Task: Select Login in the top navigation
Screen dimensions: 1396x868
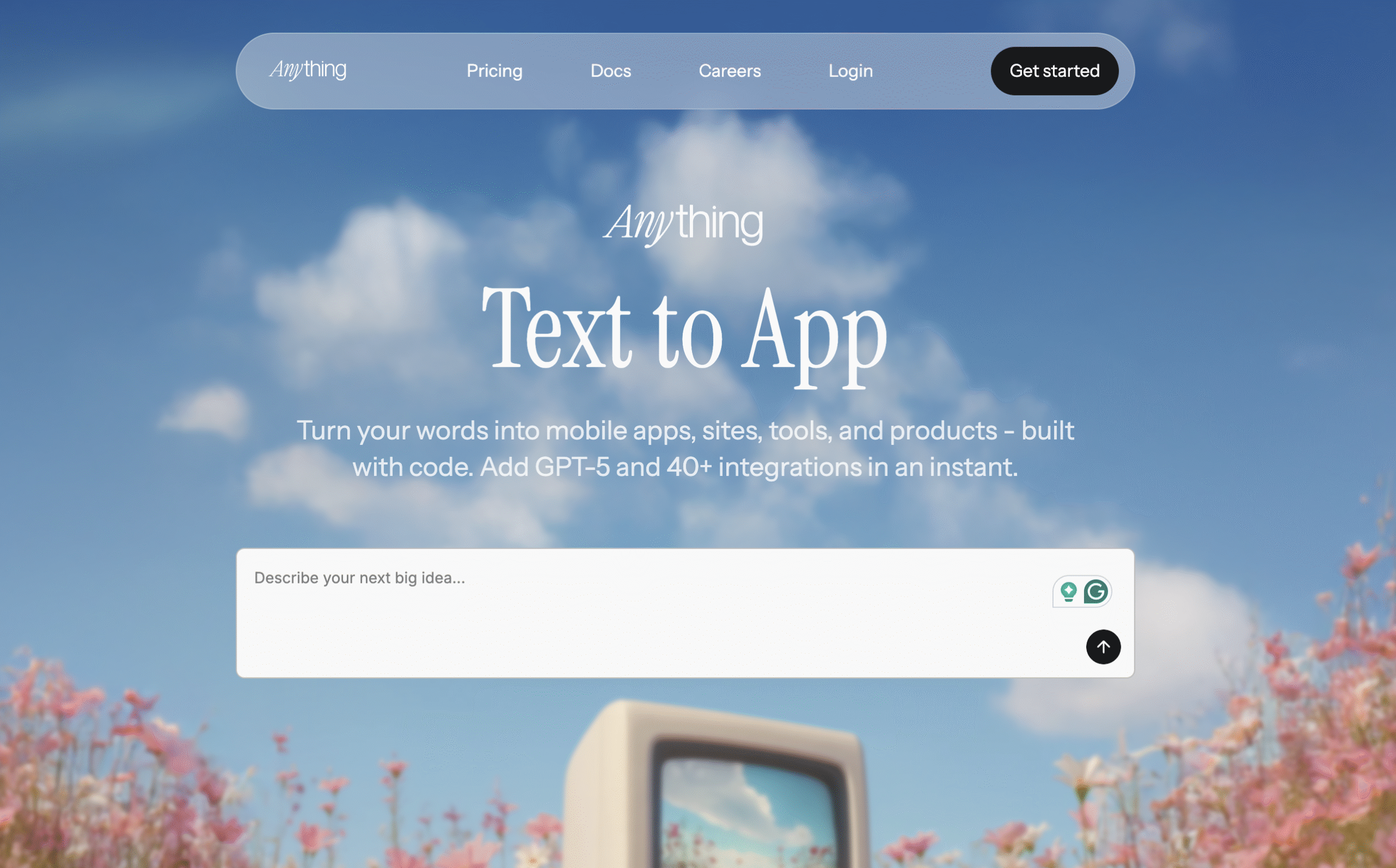Action: coord(851,71)
